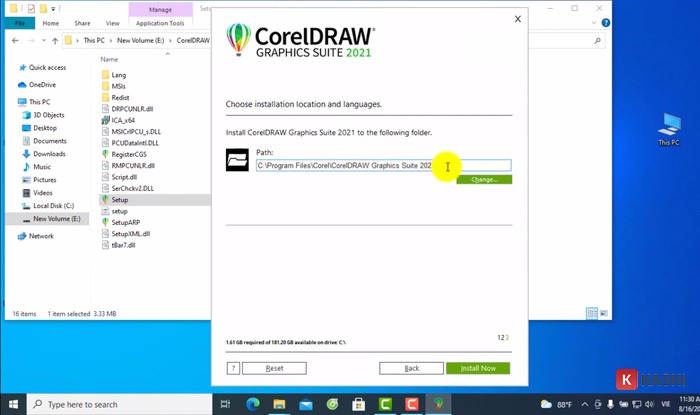
Task: Click the Type here to search box
Action: tap(110, 404)
